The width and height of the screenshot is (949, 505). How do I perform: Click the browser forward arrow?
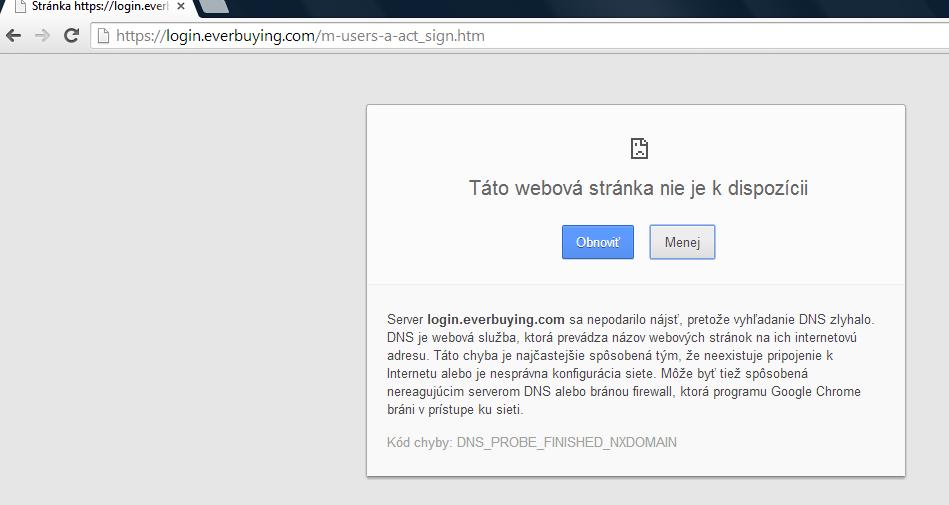(x=42, y=36)
